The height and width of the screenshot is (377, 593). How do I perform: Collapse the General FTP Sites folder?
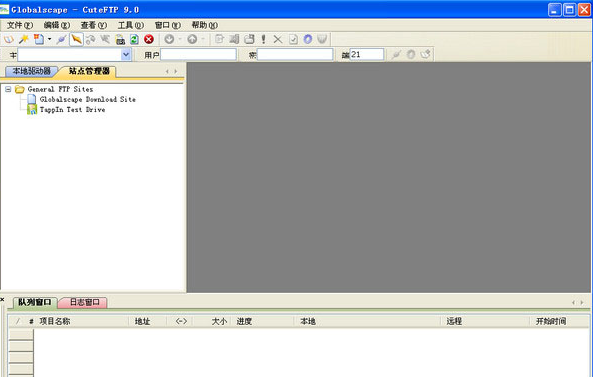[8, 89]
